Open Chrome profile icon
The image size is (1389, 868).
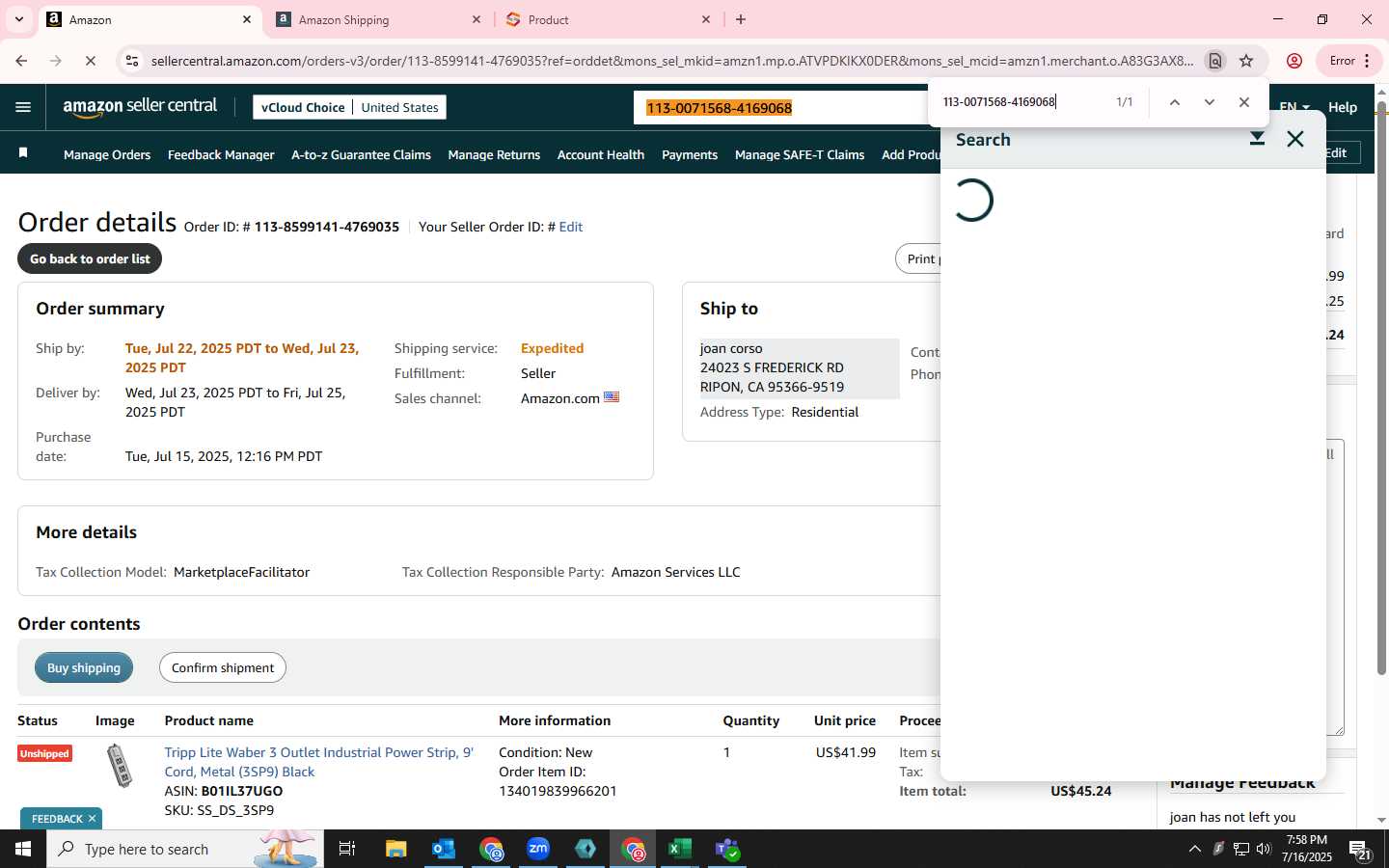(x=1294, y=61)
